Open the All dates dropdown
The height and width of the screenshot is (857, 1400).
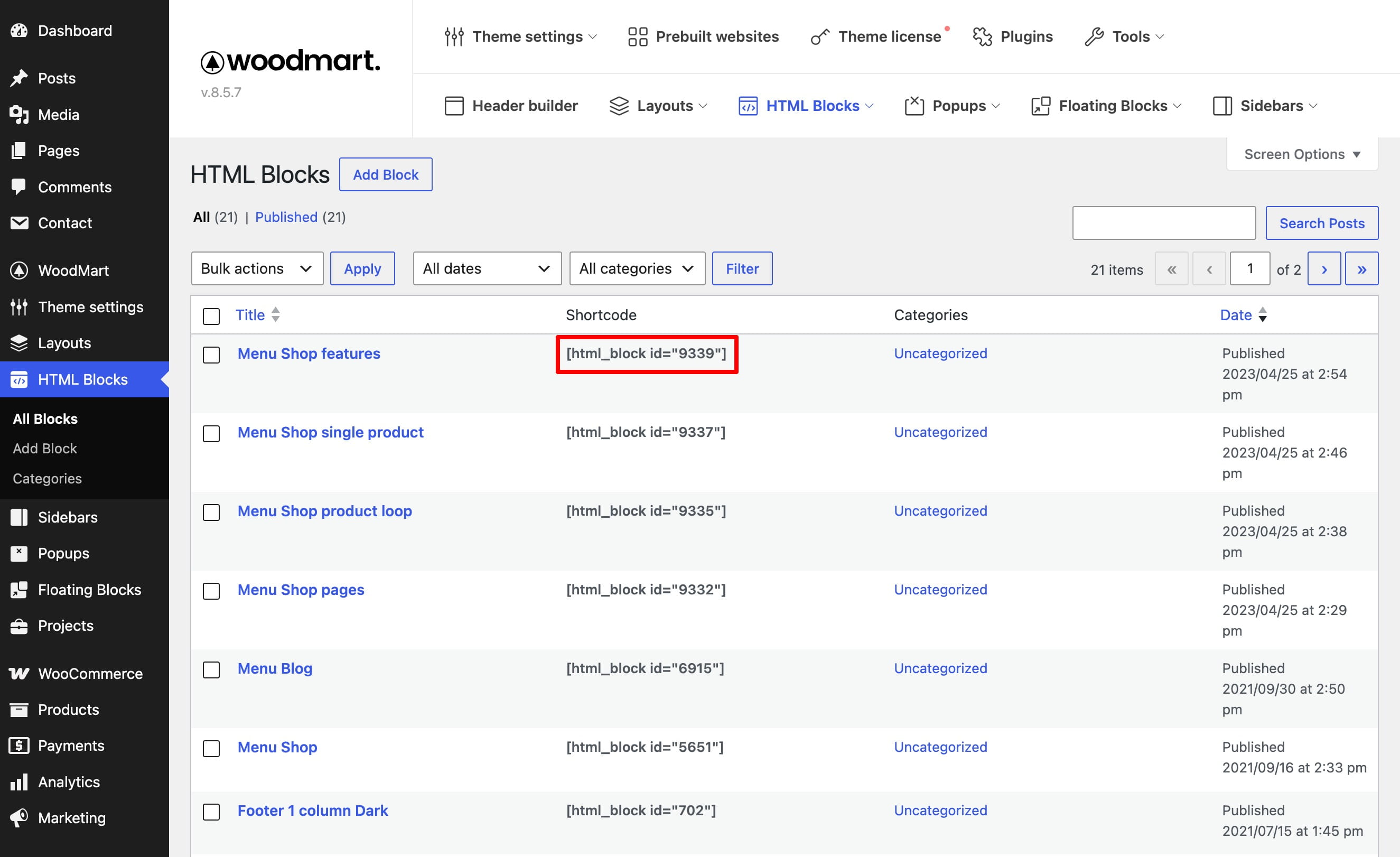click(487, 268)
